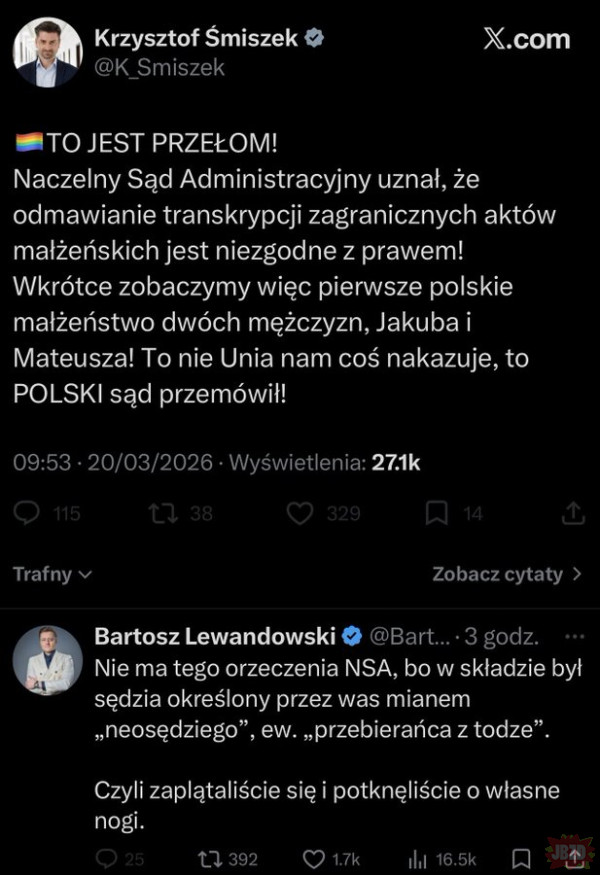This screenshot has height=875, width=600.
Task: Bookmark Krzysztof Śmiszek's post
Action: pos(436,513)
